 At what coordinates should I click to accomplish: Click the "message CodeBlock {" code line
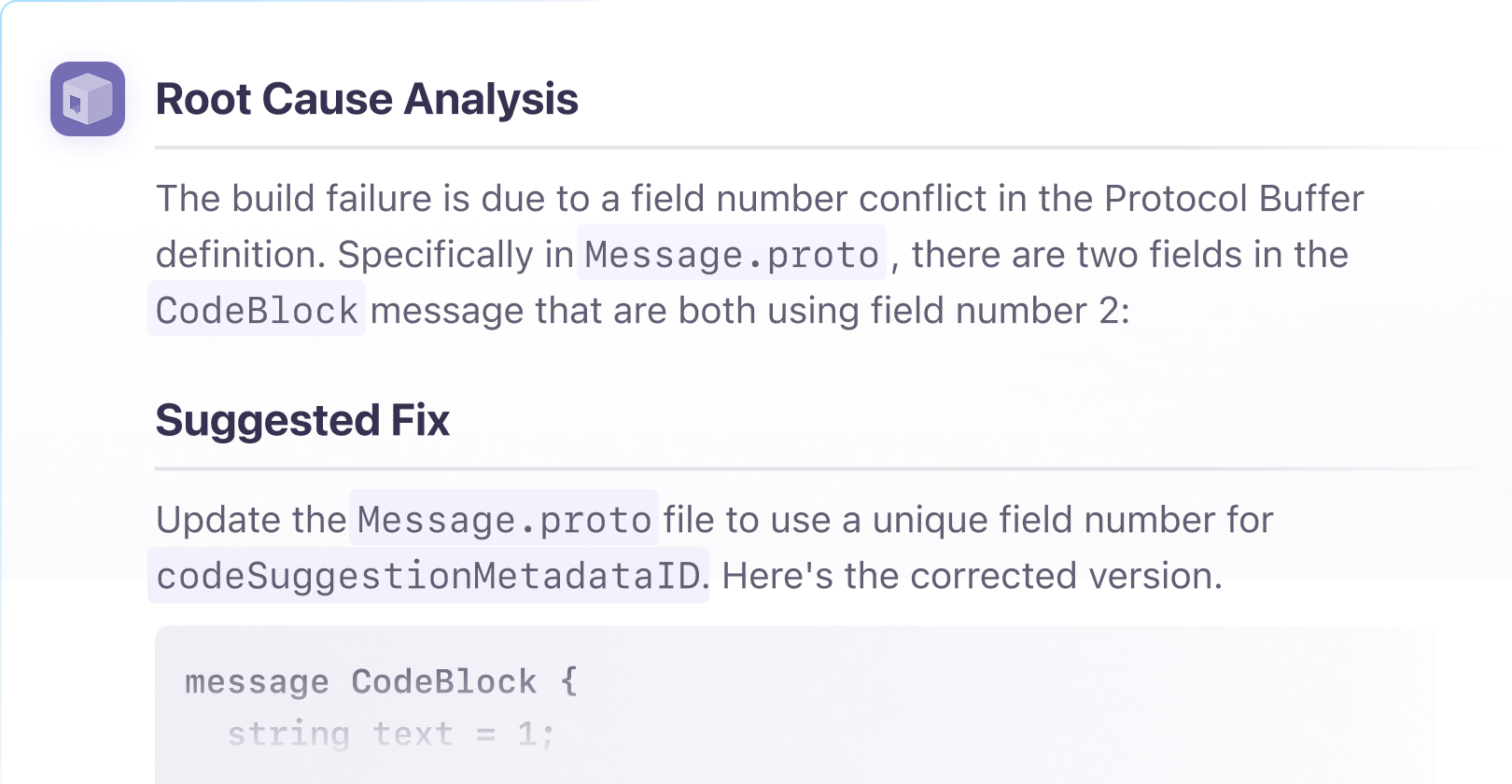point(381,681)
